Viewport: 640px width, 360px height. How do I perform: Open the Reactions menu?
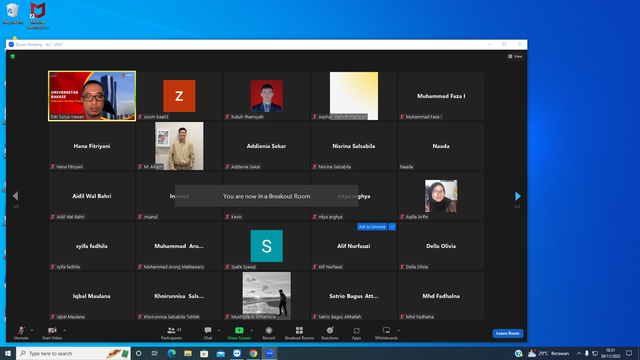coord(330,333)
